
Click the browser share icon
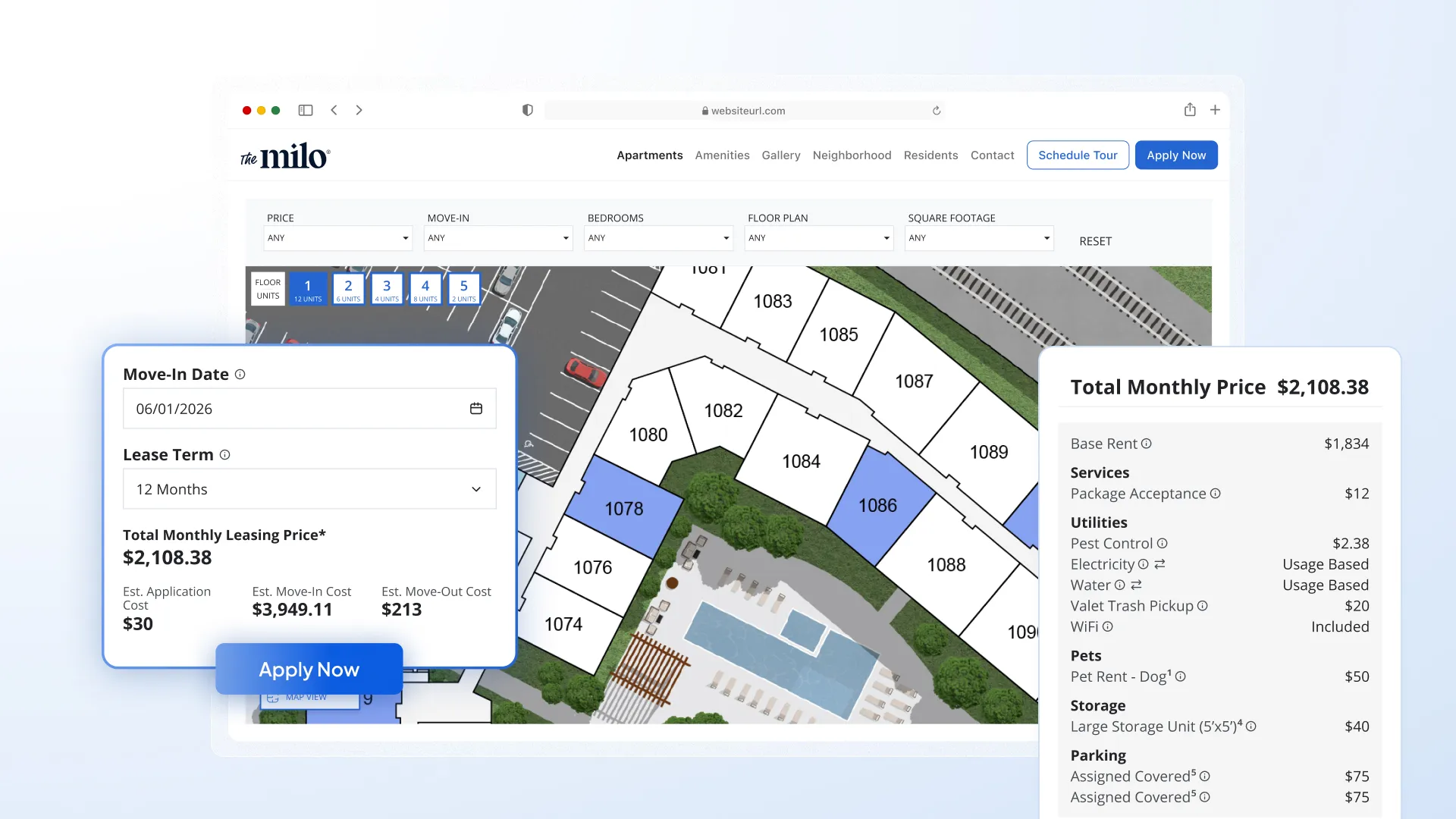(x=1190, y=110)
